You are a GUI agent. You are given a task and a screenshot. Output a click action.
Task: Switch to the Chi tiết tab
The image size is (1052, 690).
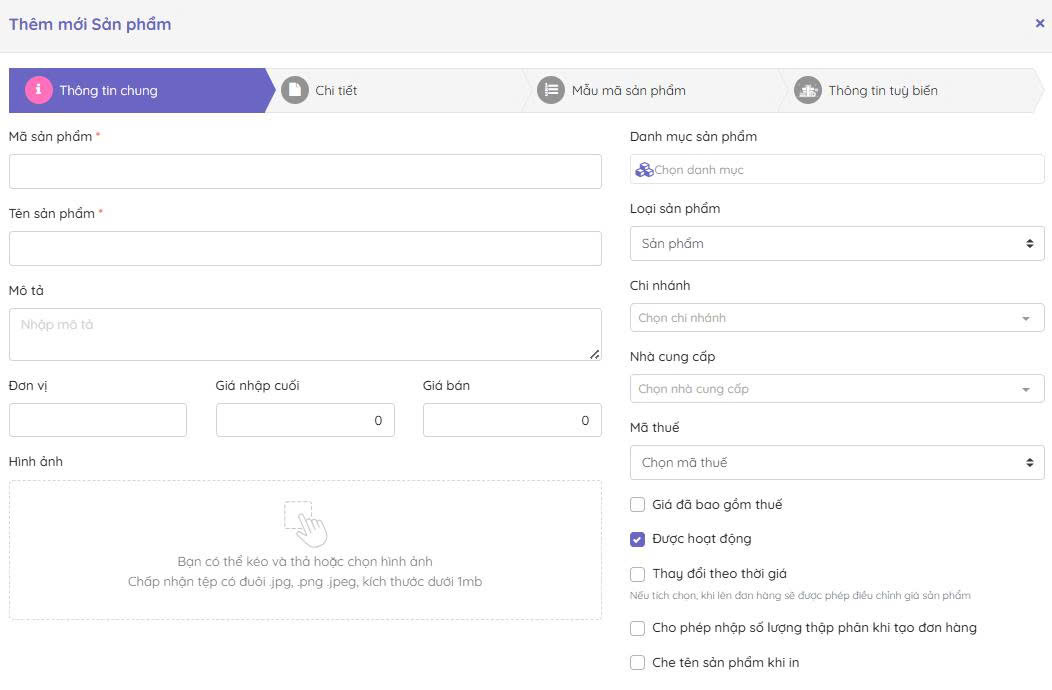coord(335,90)
